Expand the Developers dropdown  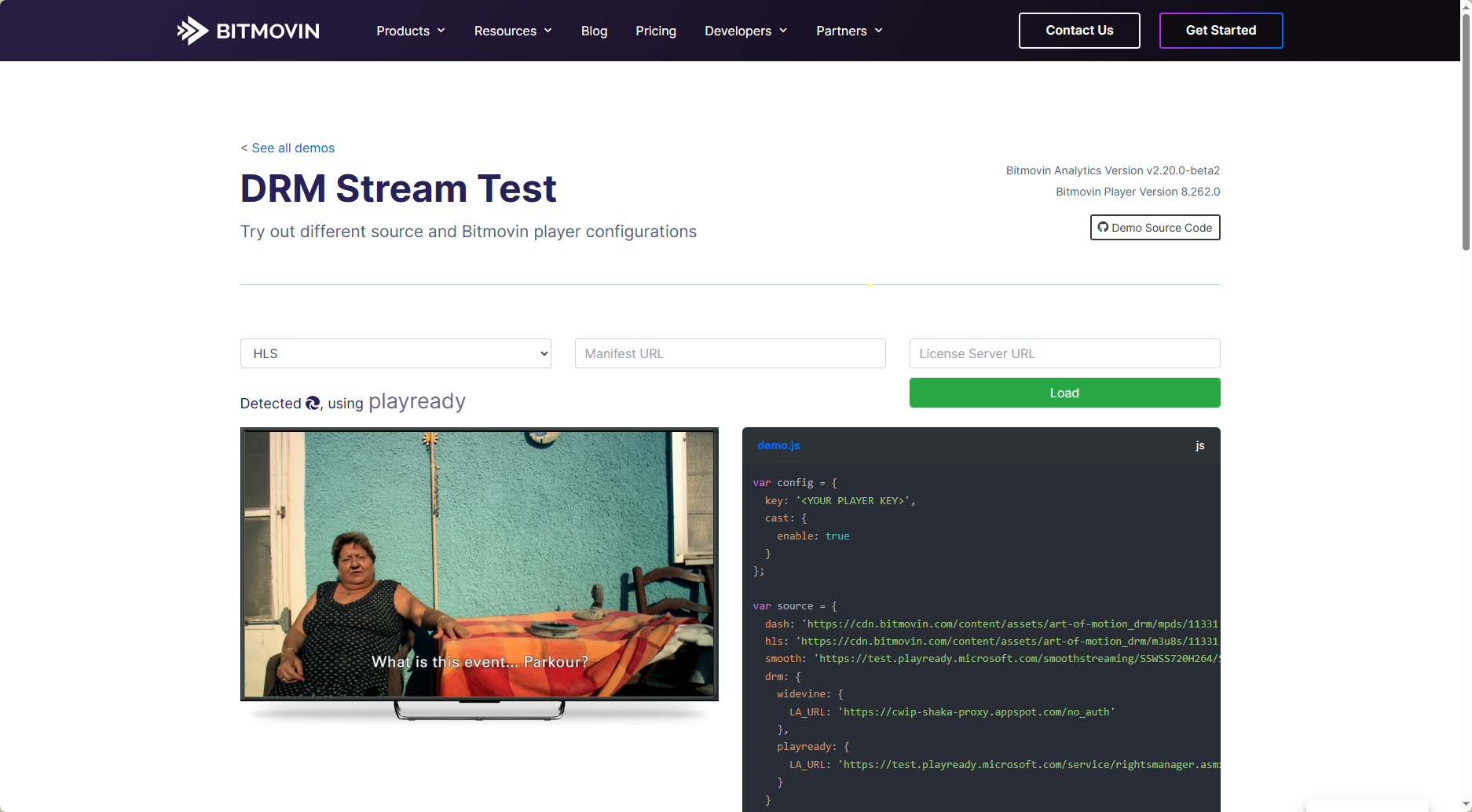745,31
